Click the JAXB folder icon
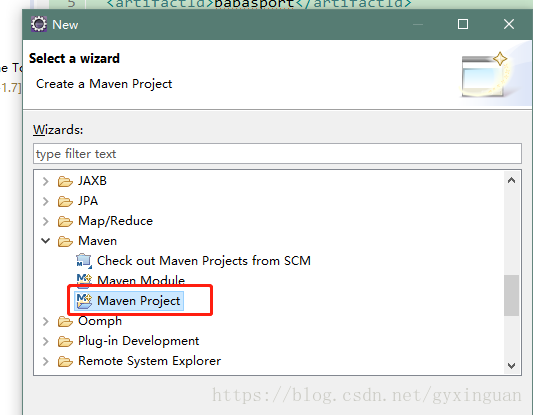Image resolution: width=533 pixels, height=415 pixels. (x=65, y=181)
